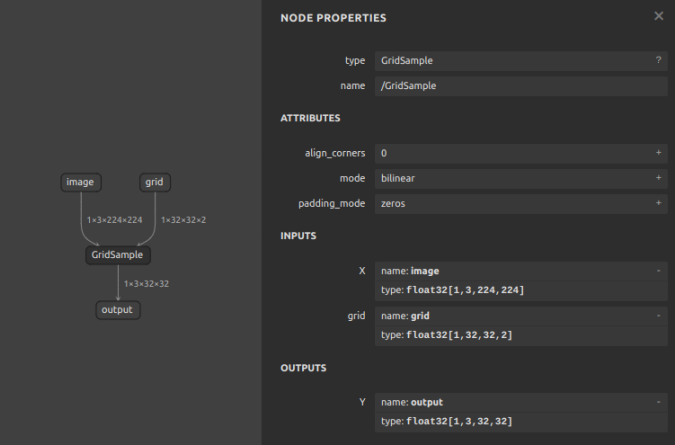Screen dimensions: 675x445
Task: Close the Node Properties panel
Action: (x=659, y=16)
